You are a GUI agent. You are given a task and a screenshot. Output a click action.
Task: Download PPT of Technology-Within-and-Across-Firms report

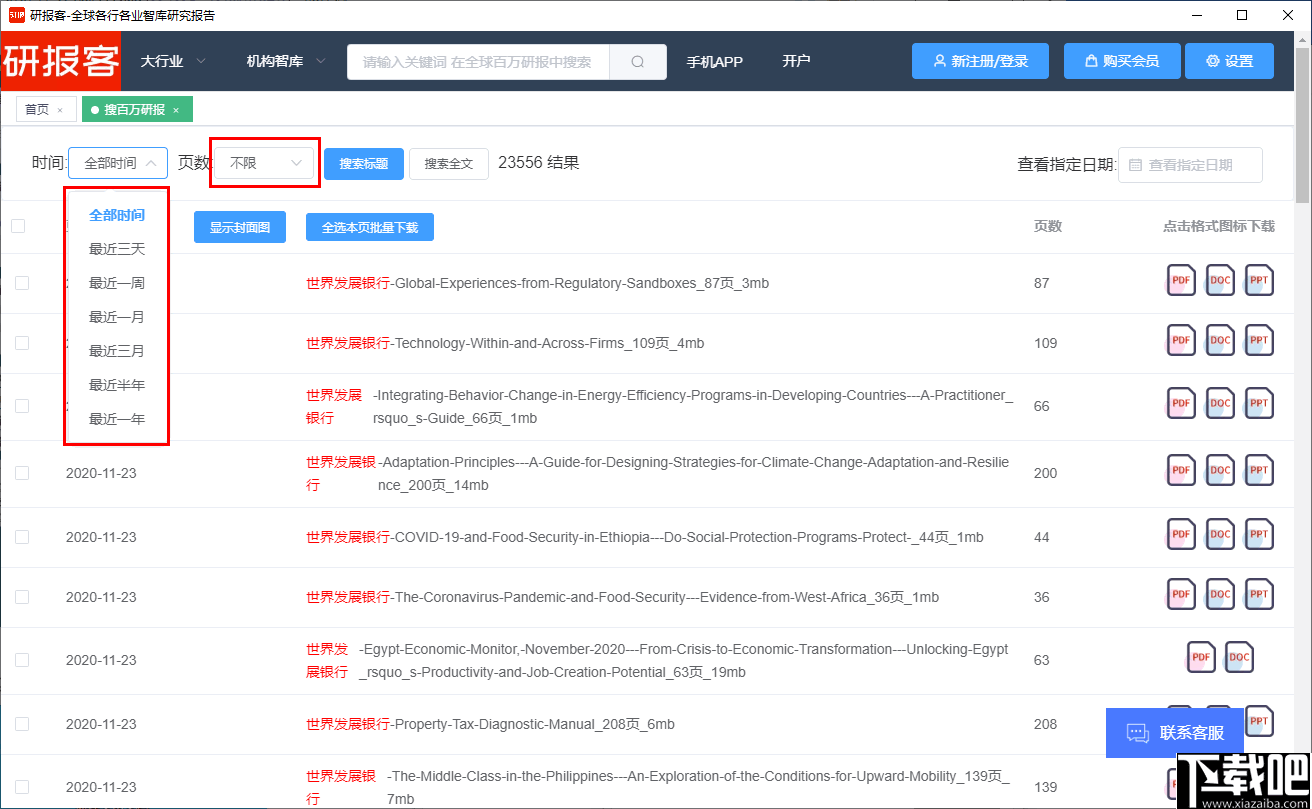pyautogui.click(x=1259, y=341)
